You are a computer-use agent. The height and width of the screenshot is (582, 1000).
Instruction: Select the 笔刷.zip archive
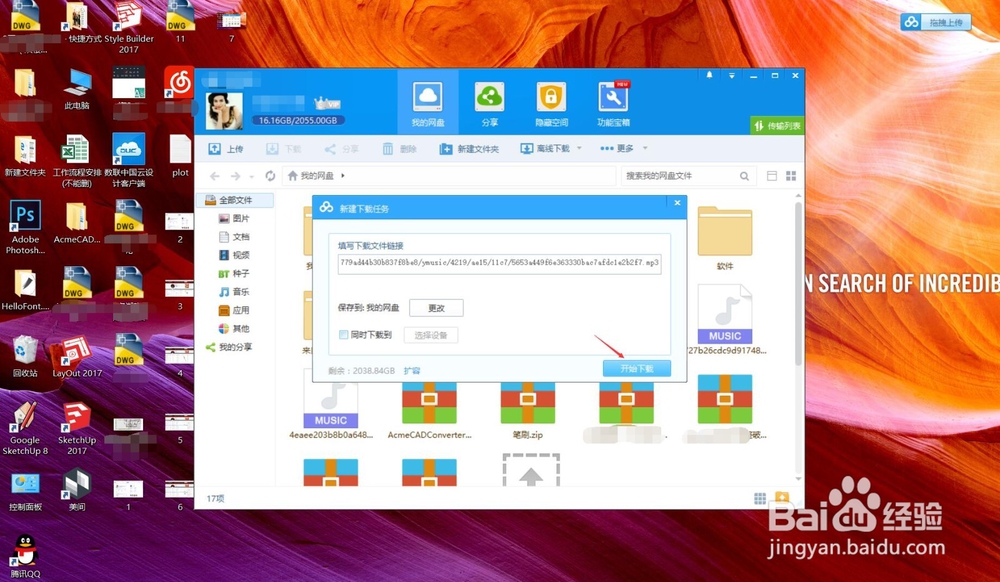(527, 410)
